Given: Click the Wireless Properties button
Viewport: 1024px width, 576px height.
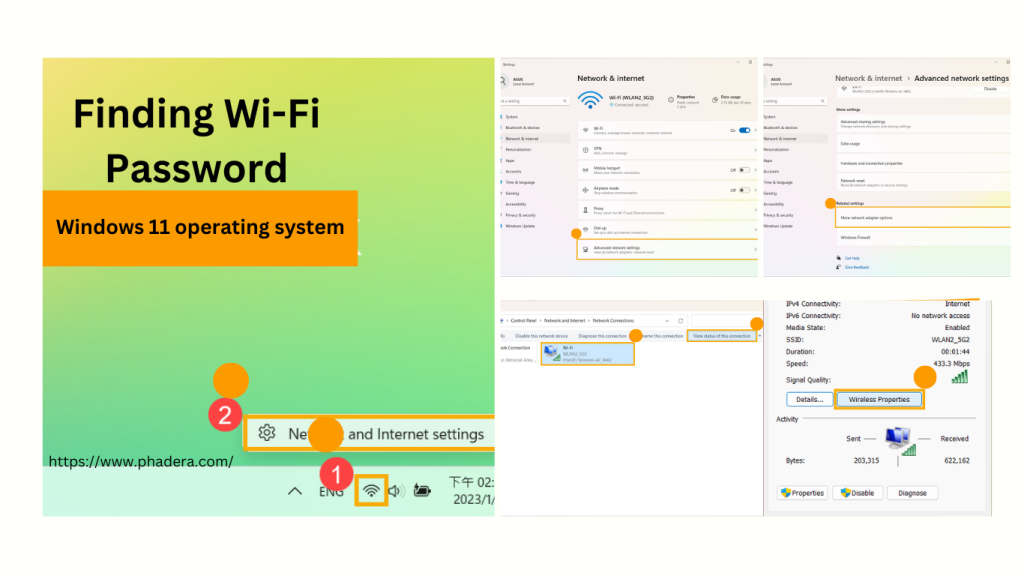Looking at the screenshot, I should point(879,399).
